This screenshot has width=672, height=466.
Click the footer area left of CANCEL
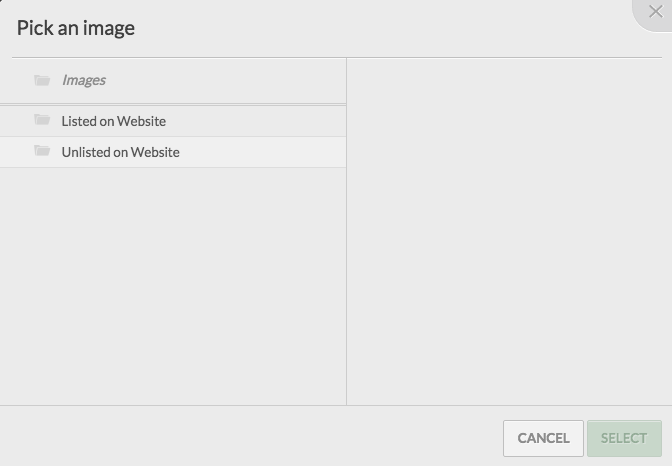(251, 436)
